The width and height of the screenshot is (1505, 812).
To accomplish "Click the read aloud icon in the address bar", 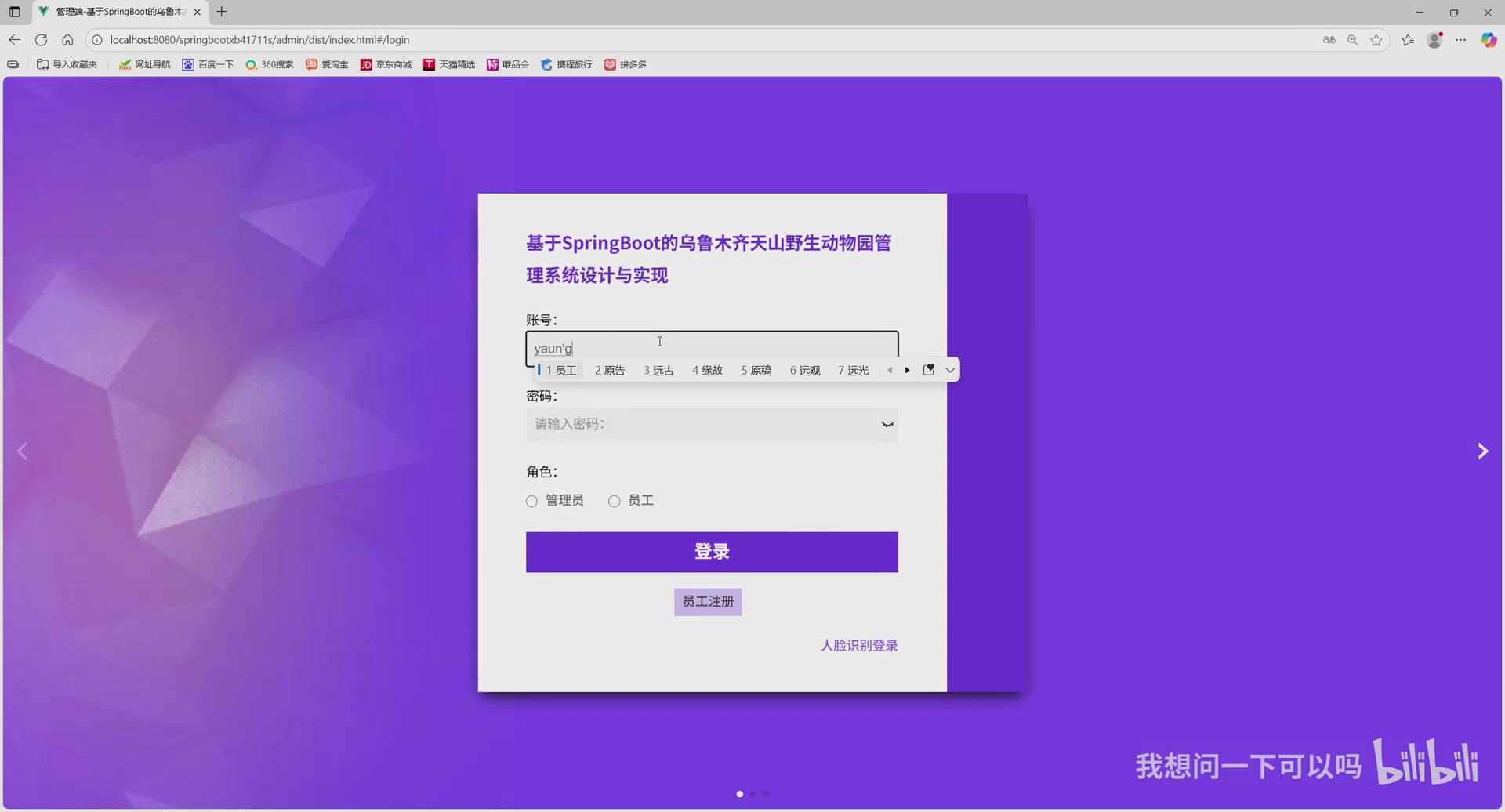I will [1328, 39].
